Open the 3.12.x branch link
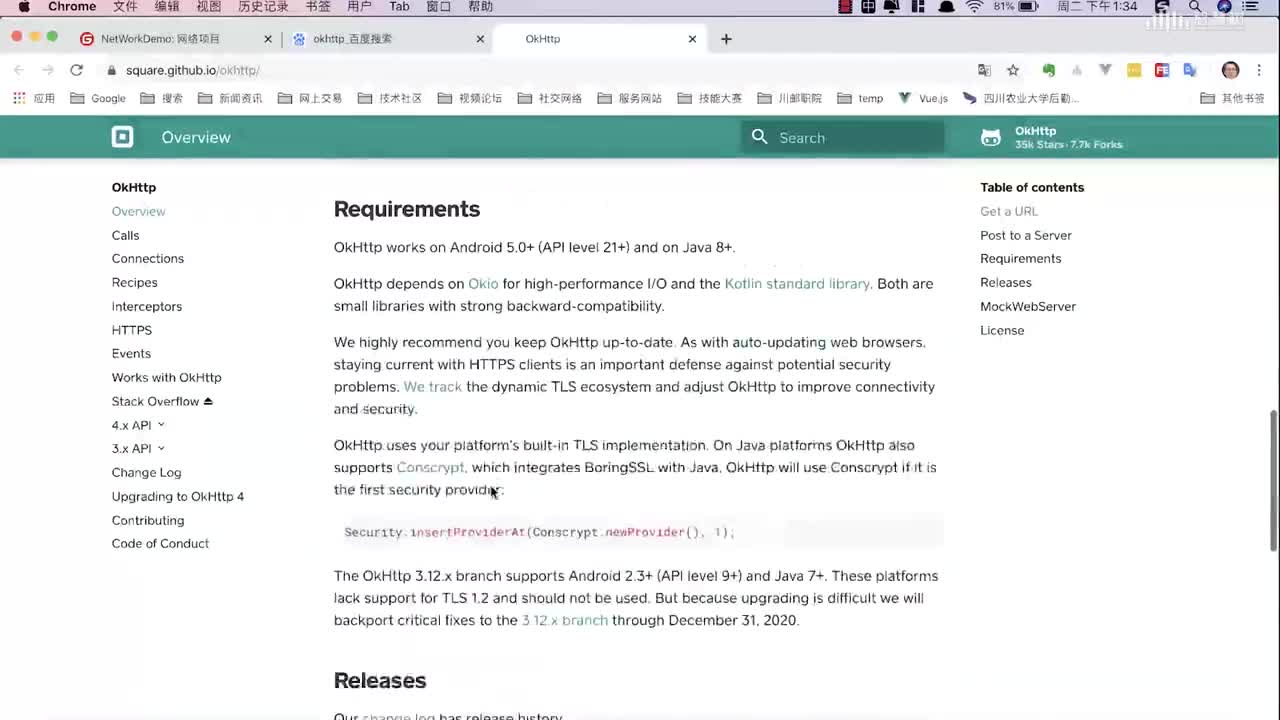 (565, 620)
